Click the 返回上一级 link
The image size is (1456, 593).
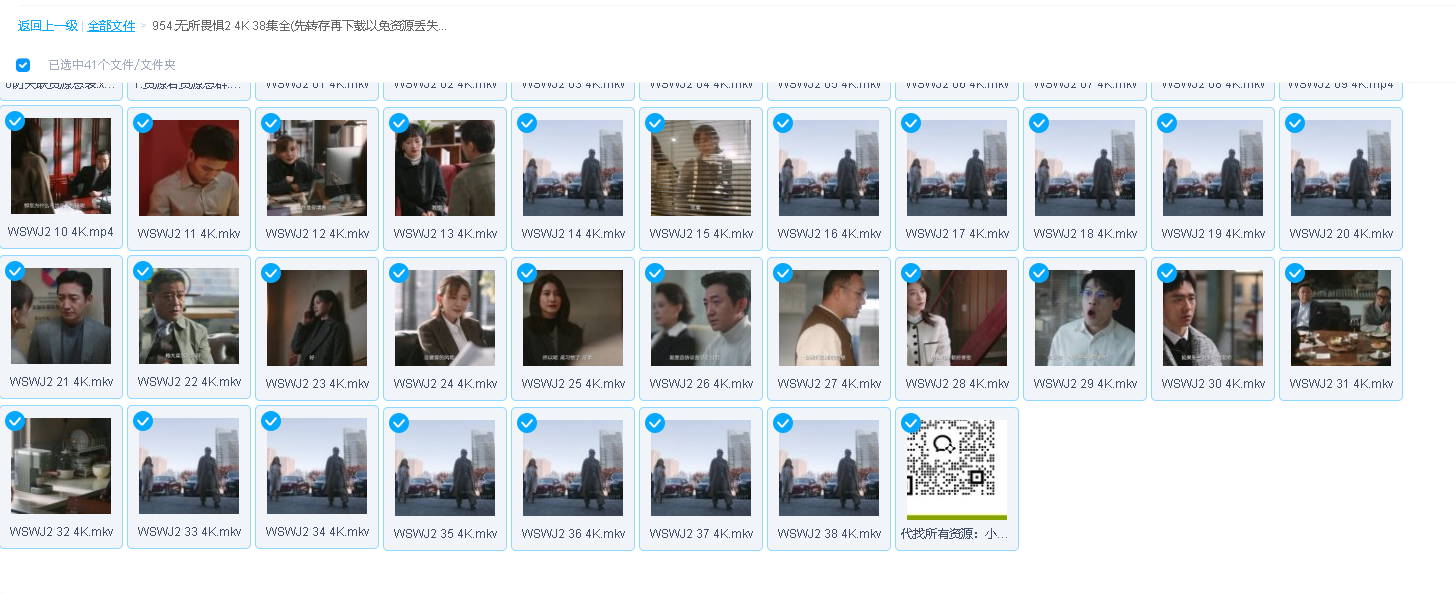click(x=47, y=26)
